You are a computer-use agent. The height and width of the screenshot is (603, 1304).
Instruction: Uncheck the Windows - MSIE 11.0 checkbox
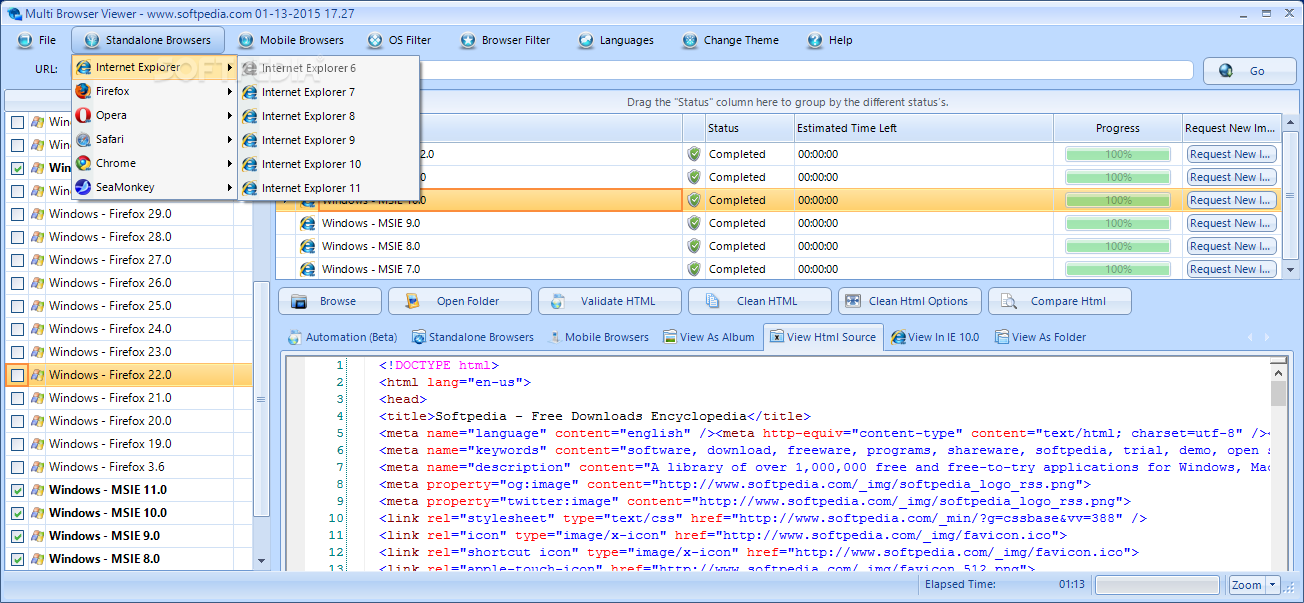(17, 490)
